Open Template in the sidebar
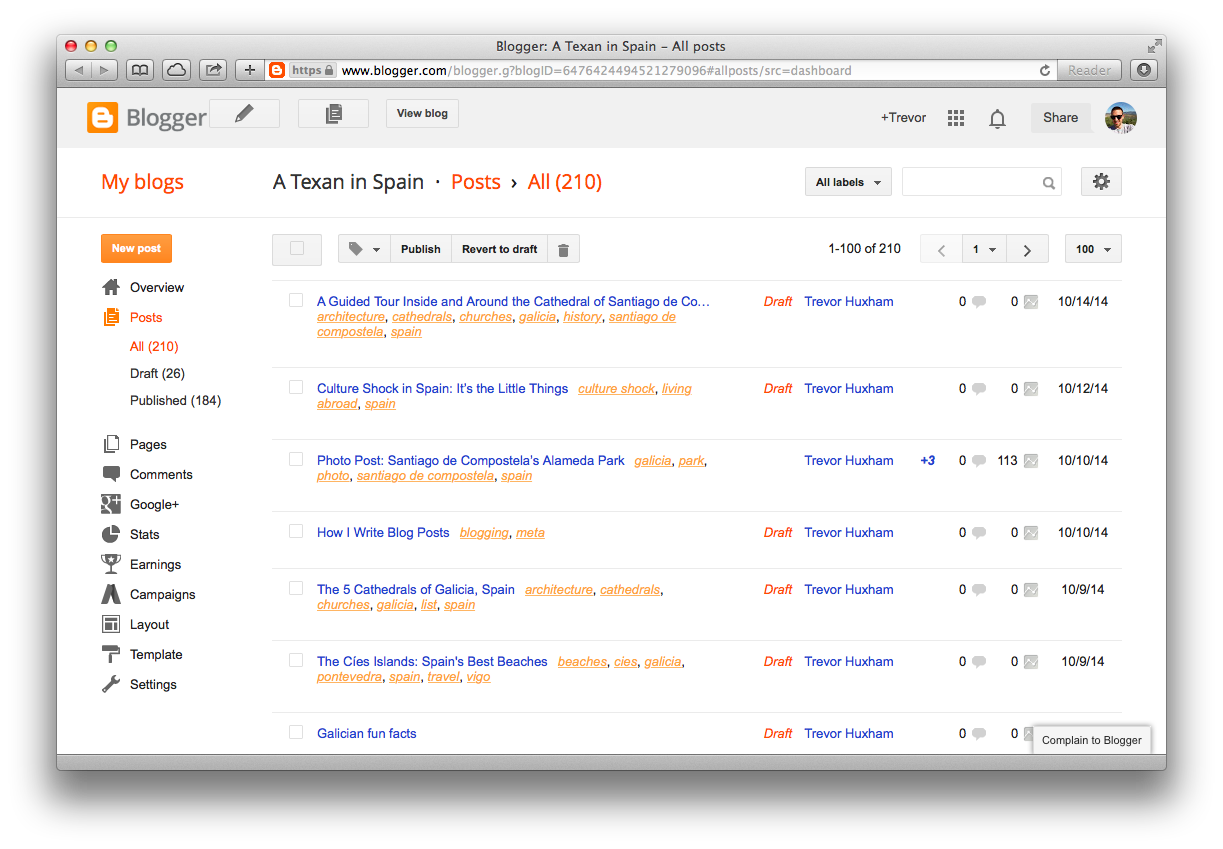 coord(156,654)
